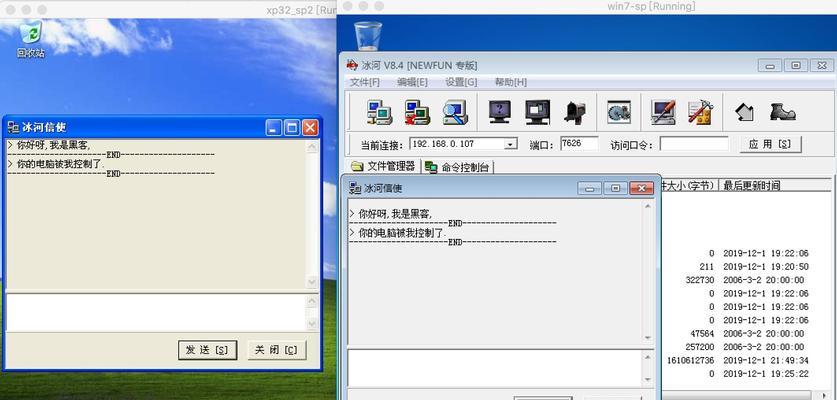Expand the 当前连接 IP address dropdown arrow
The image size is (837, 400).
pyautogui.click(x=511, y=144)
